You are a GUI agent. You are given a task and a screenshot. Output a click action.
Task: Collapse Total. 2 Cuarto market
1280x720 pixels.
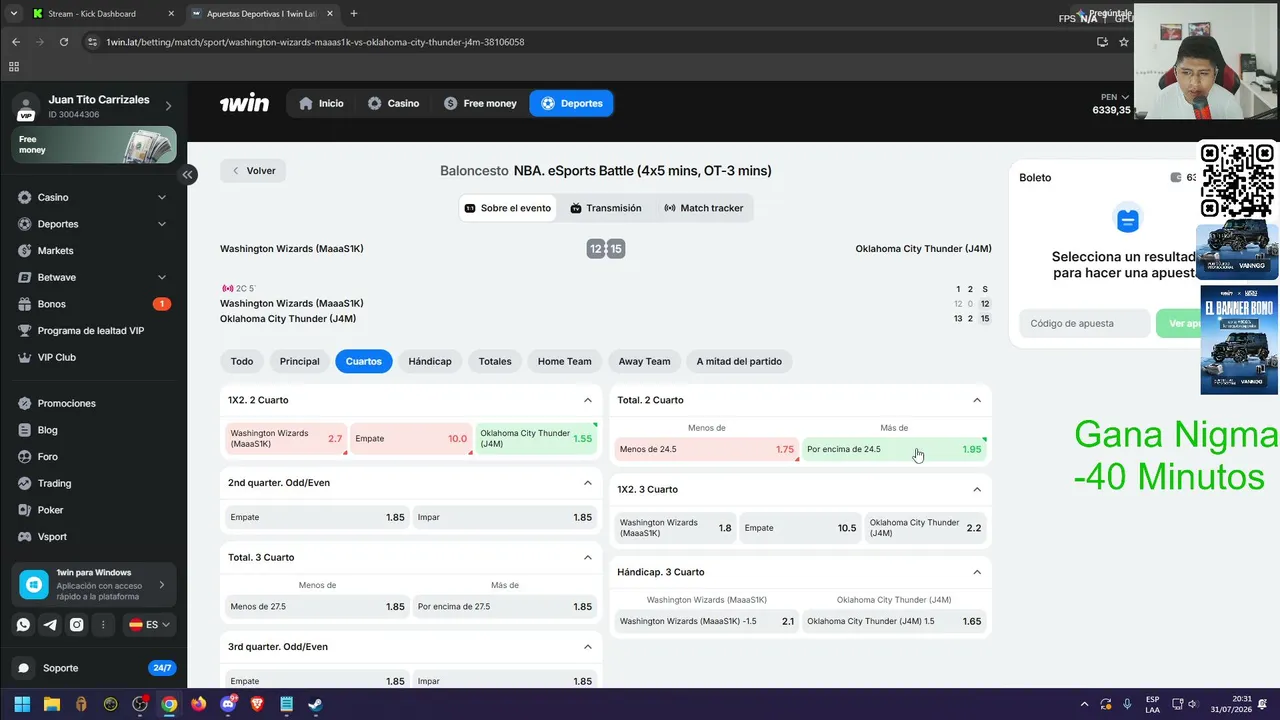pyautogui.click(x=977, y=400)
